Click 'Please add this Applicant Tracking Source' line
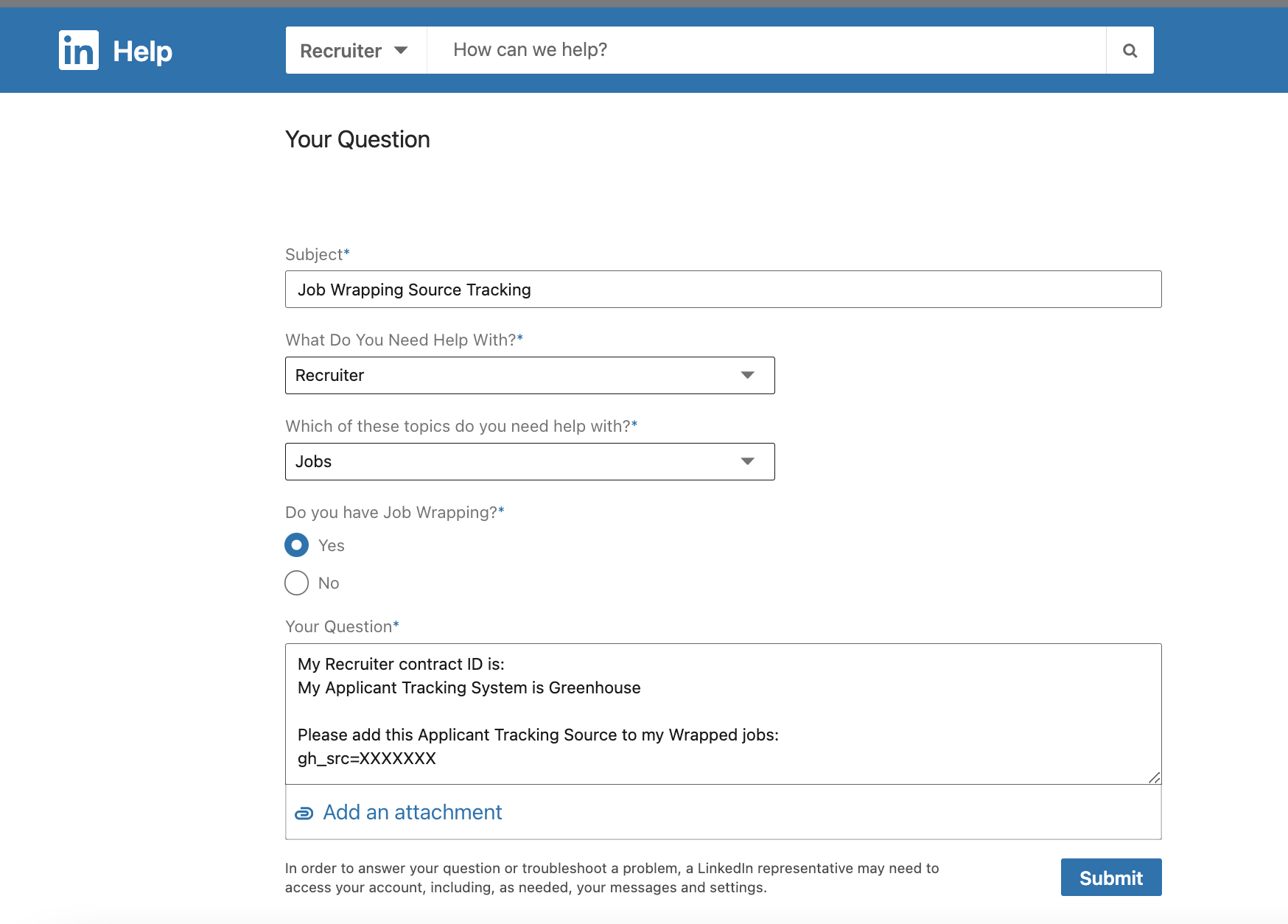This screenshot has width=1288, height=924. [538, 735]
